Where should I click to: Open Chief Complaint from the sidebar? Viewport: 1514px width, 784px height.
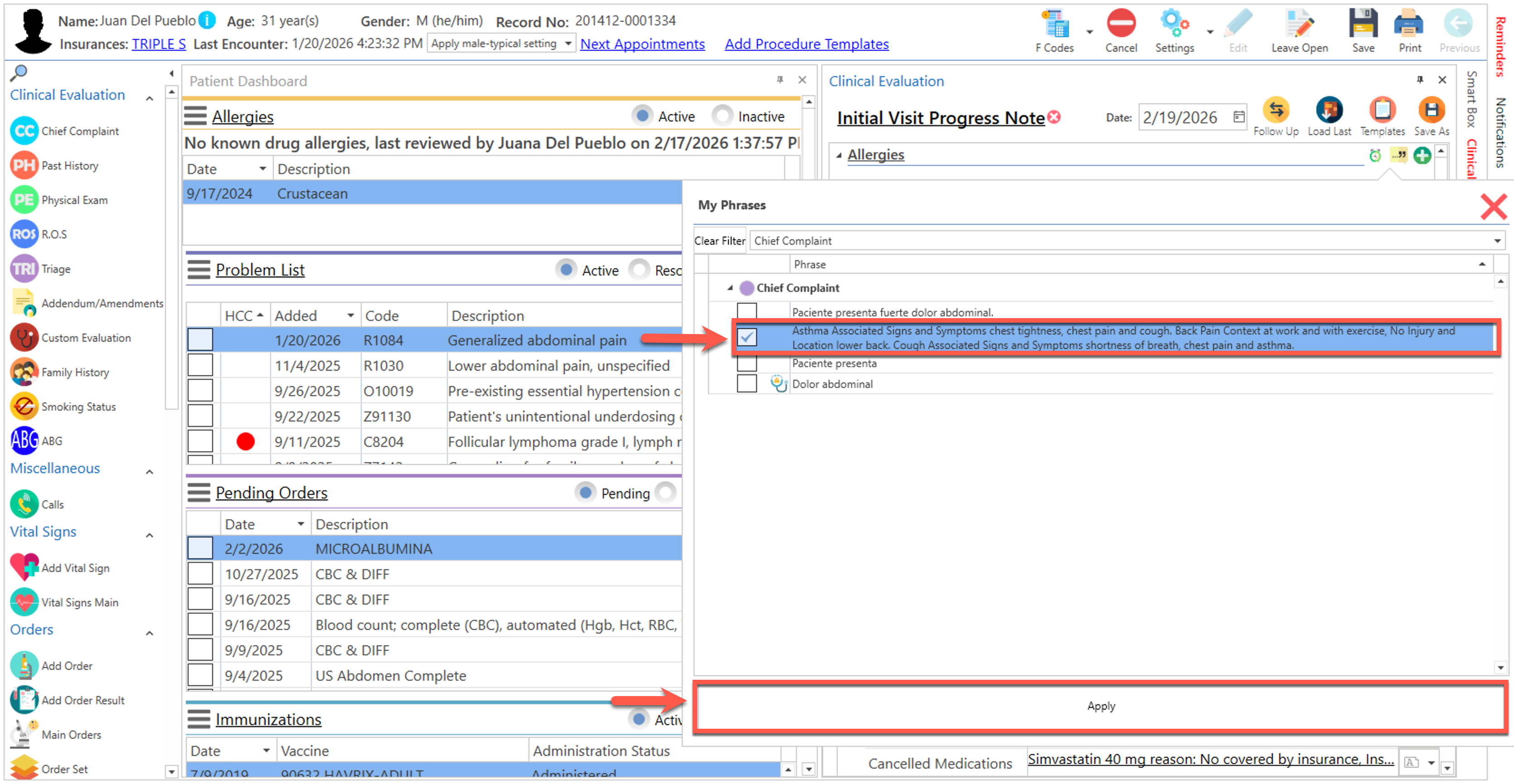(79, 131)
